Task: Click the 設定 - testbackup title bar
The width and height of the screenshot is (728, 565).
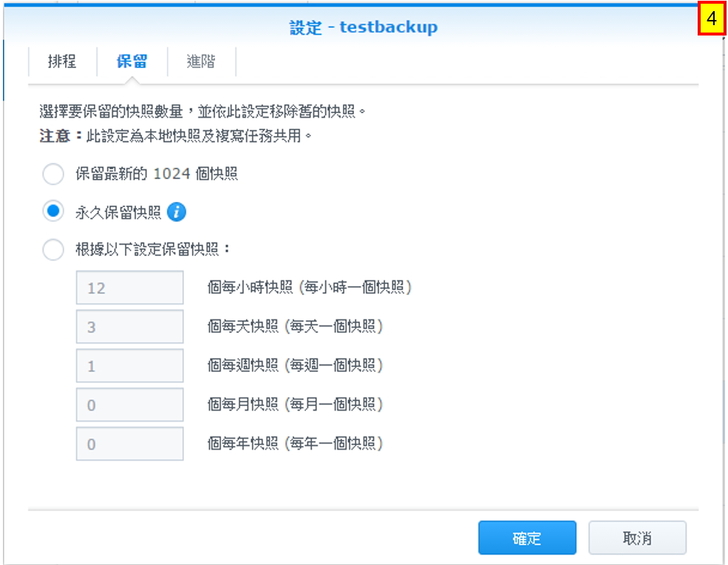Action: pos(364,27)
